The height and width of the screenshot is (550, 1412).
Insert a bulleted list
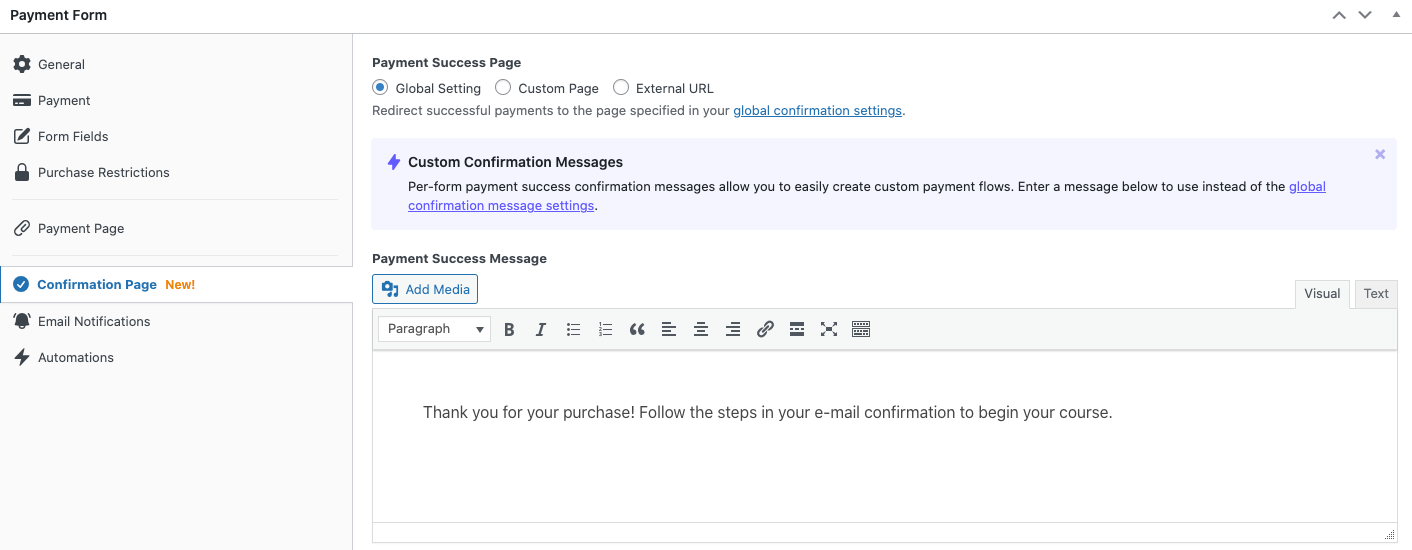[x=573, y=329]
